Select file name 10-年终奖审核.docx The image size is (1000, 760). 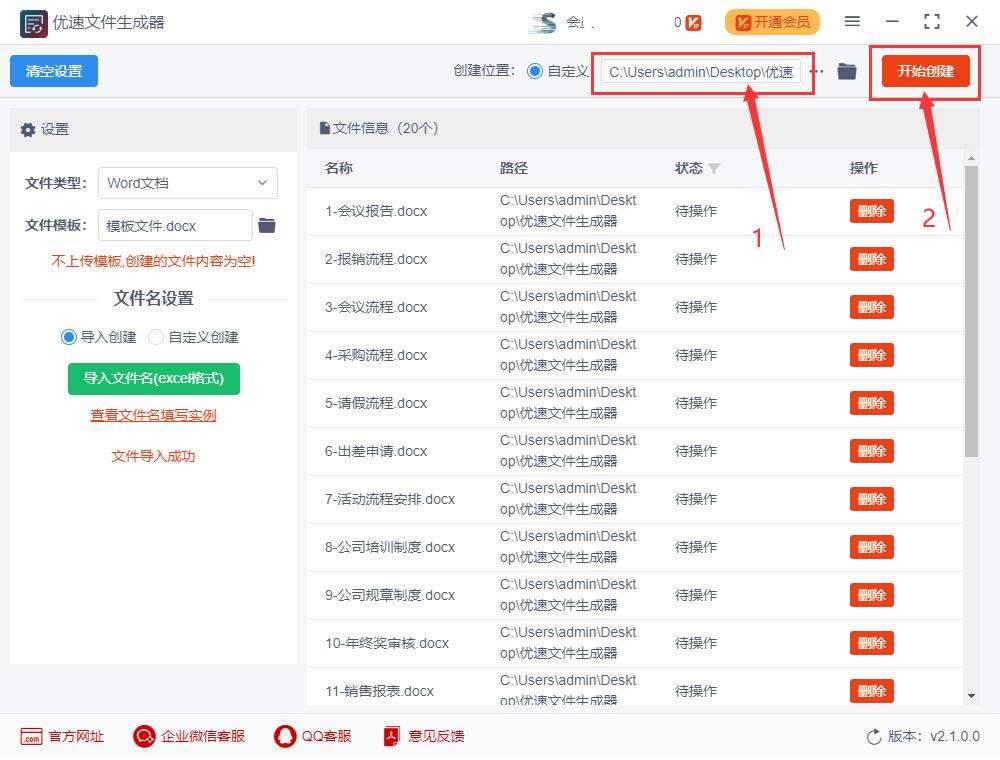pos(386,643)
